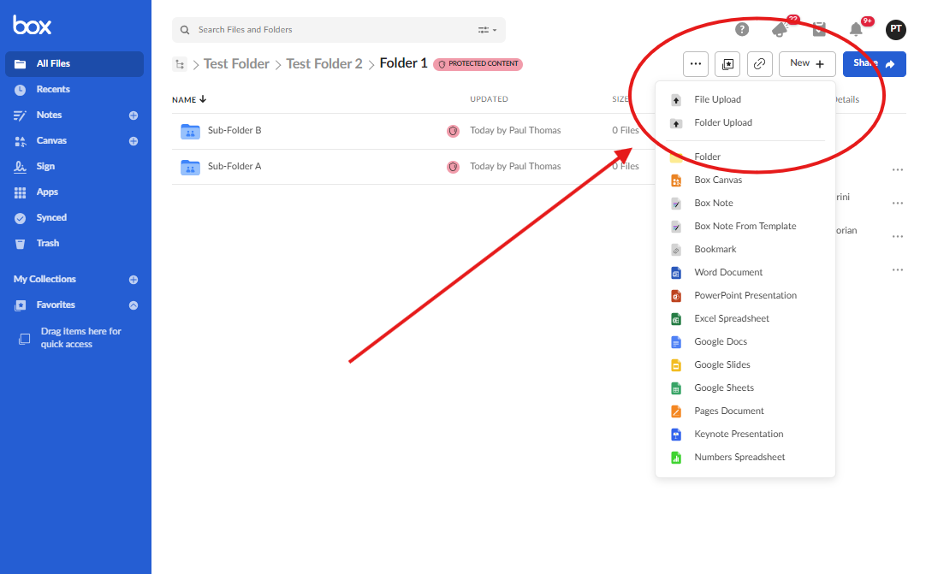Open the PT account avatar menu
Image resolution: width=926 pixels, height=574 pixels.
point(896,29)
